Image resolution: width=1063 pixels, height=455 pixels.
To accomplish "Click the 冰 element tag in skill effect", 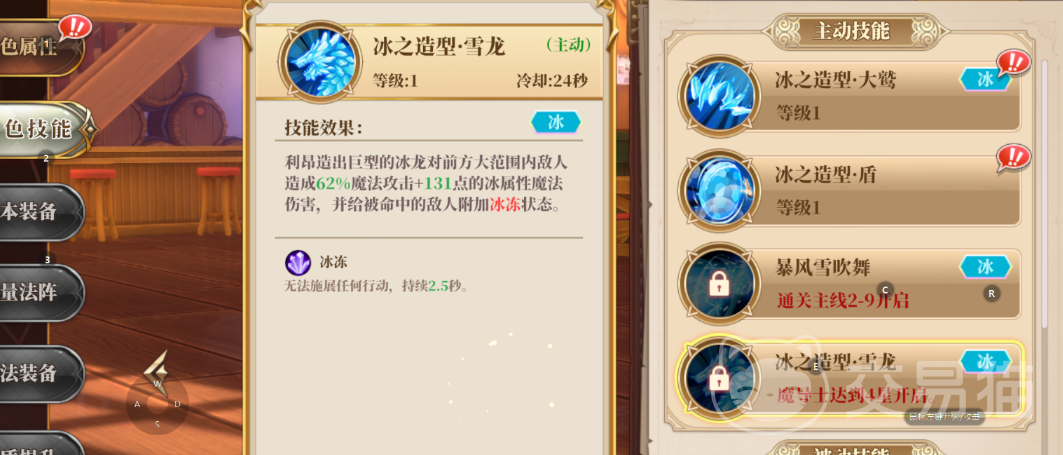I will [x=556, y=122].
